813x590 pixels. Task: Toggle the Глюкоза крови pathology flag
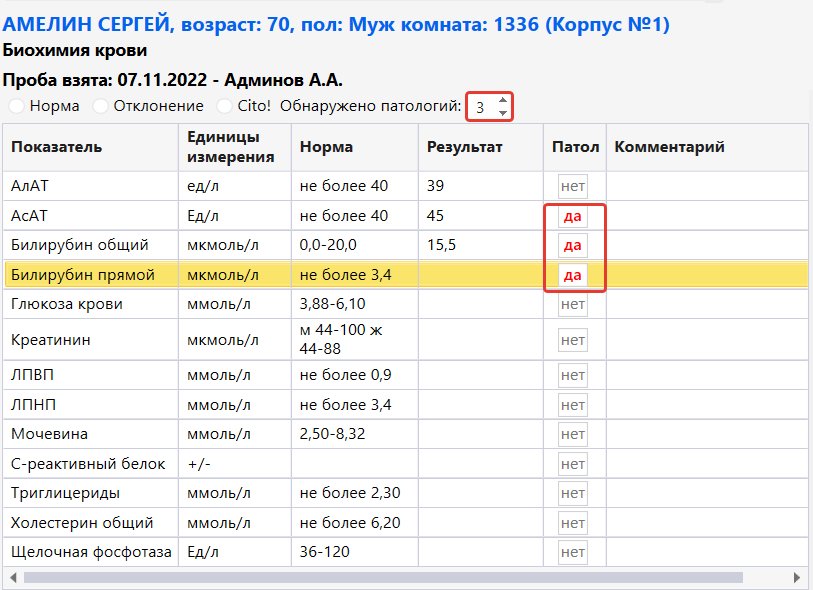[x=573, y=305]
